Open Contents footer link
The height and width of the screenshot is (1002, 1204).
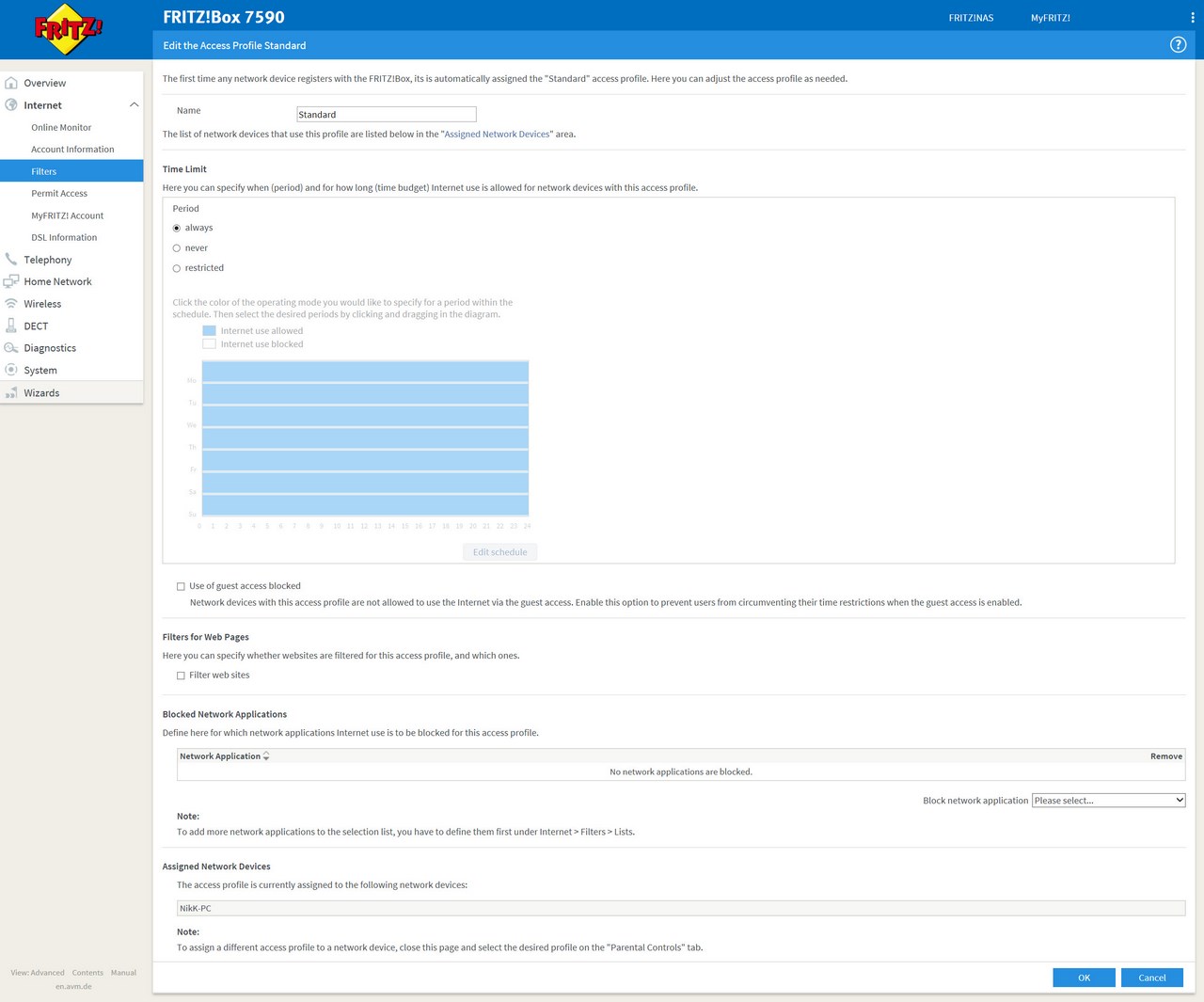point(87,973)
